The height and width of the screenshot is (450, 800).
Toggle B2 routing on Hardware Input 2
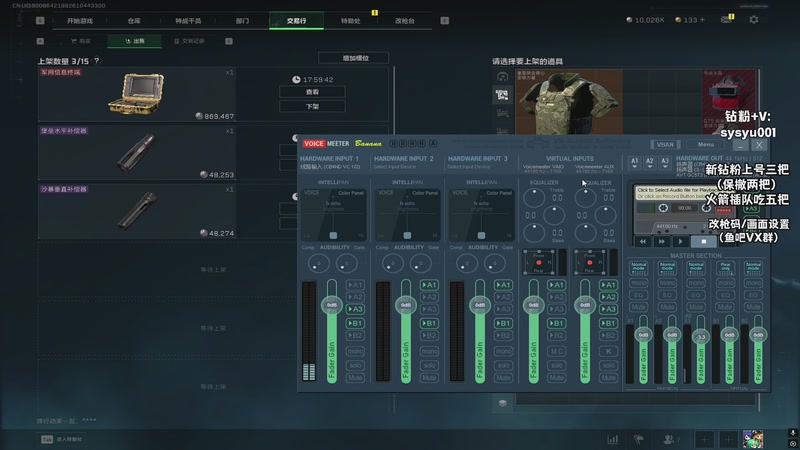pos(429,336)
